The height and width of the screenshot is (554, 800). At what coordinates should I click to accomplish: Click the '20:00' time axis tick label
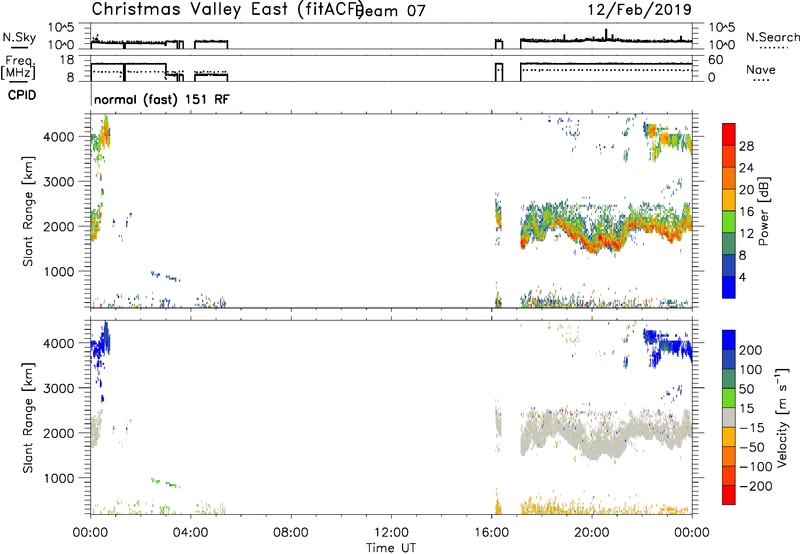[592, 533]
